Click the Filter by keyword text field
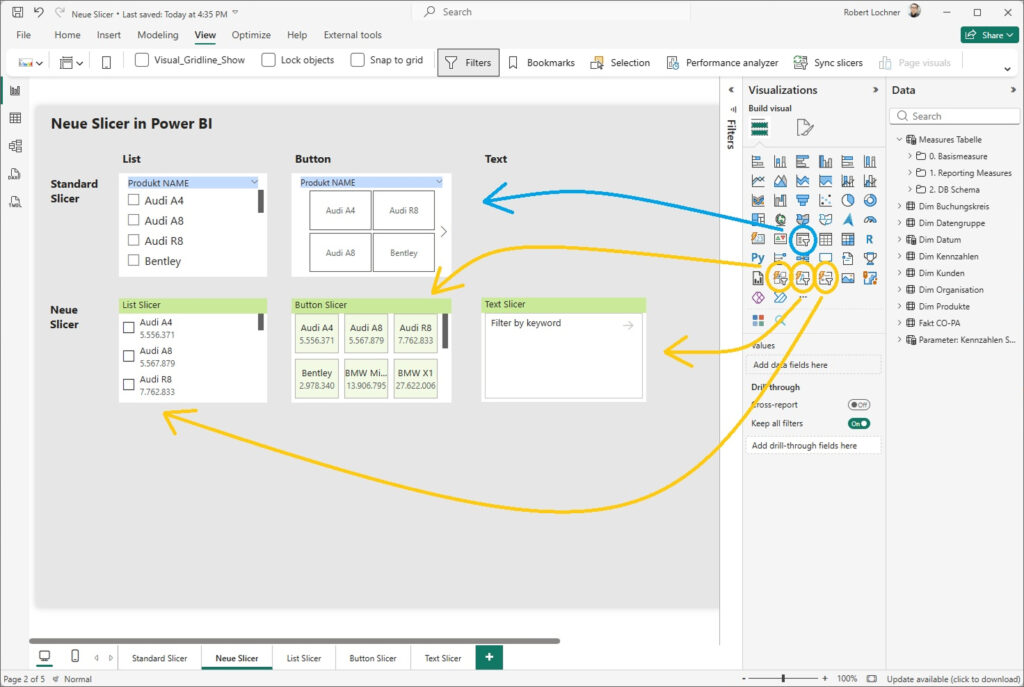Screen dimensions: 1024x687 click(x=550, y=324)
